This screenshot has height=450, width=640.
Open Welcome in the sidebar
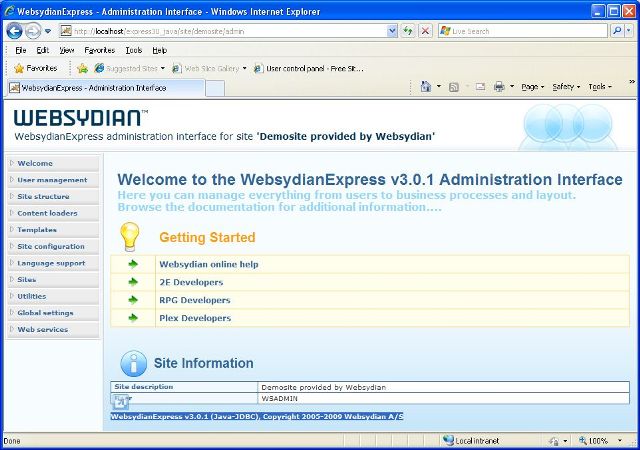53,163
